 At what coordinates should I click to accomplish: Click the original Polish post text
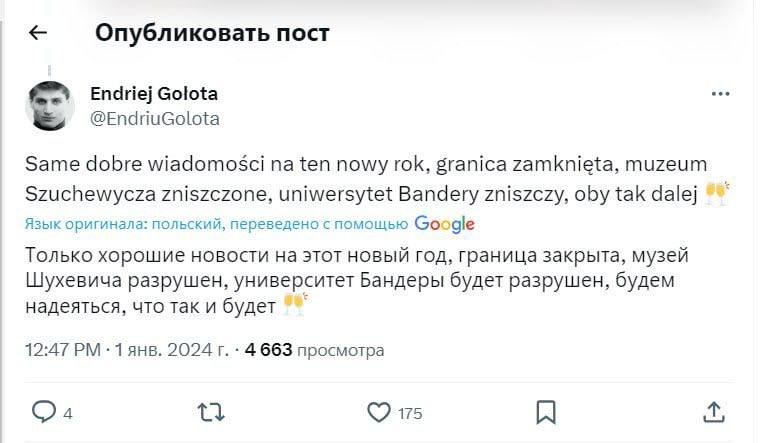point(360,178)
